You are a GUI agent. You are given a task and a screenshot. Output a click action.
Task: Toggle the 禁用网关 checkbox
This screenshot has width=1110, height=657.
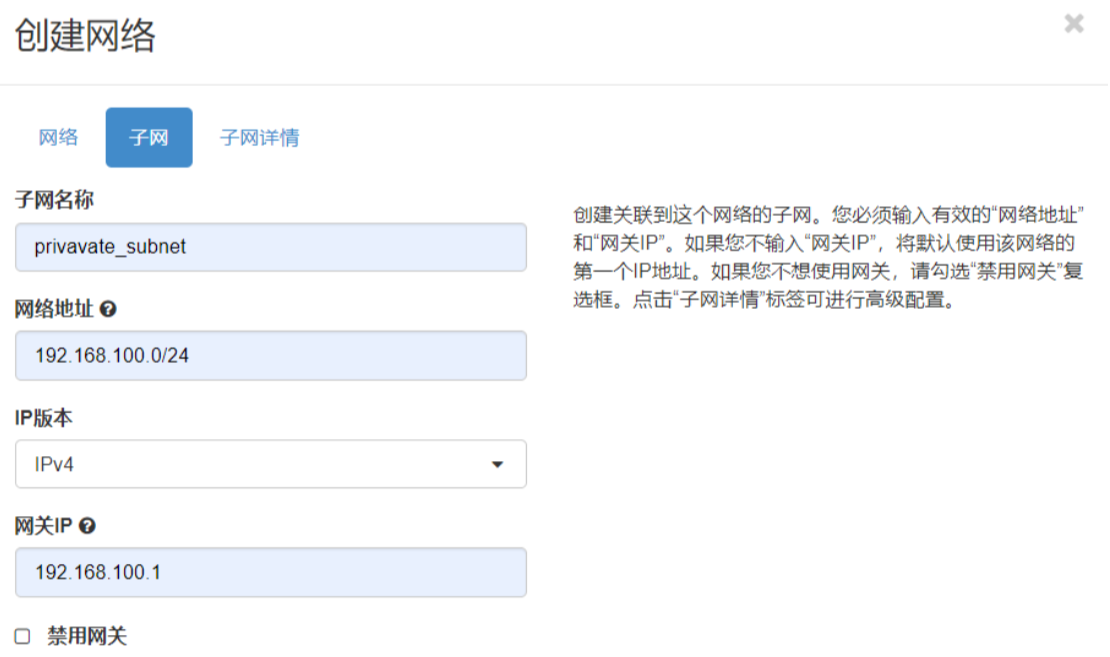pos(23,636)
